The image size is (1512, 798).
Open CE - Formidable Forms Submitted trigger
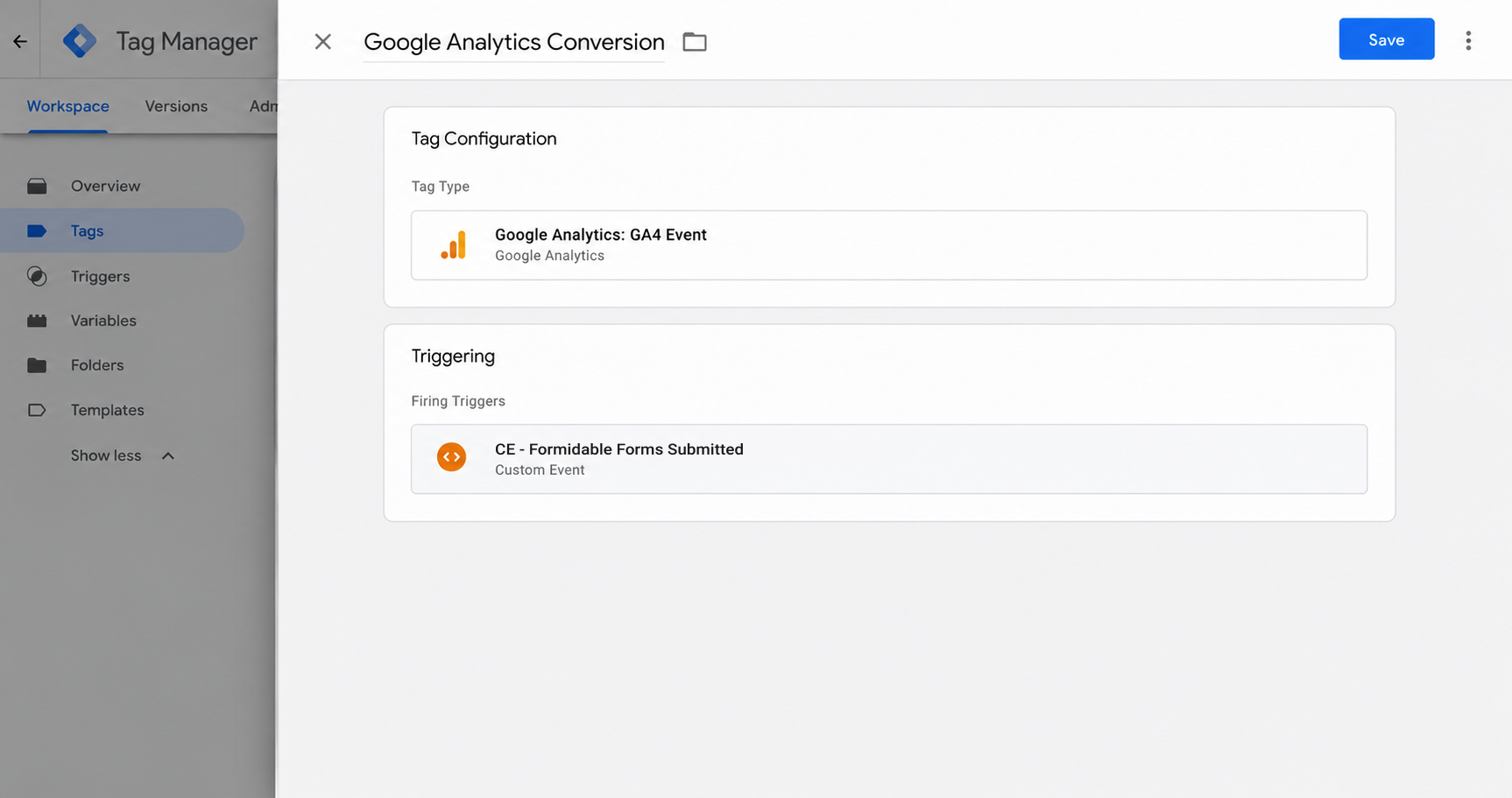click(x=888, y=459)
